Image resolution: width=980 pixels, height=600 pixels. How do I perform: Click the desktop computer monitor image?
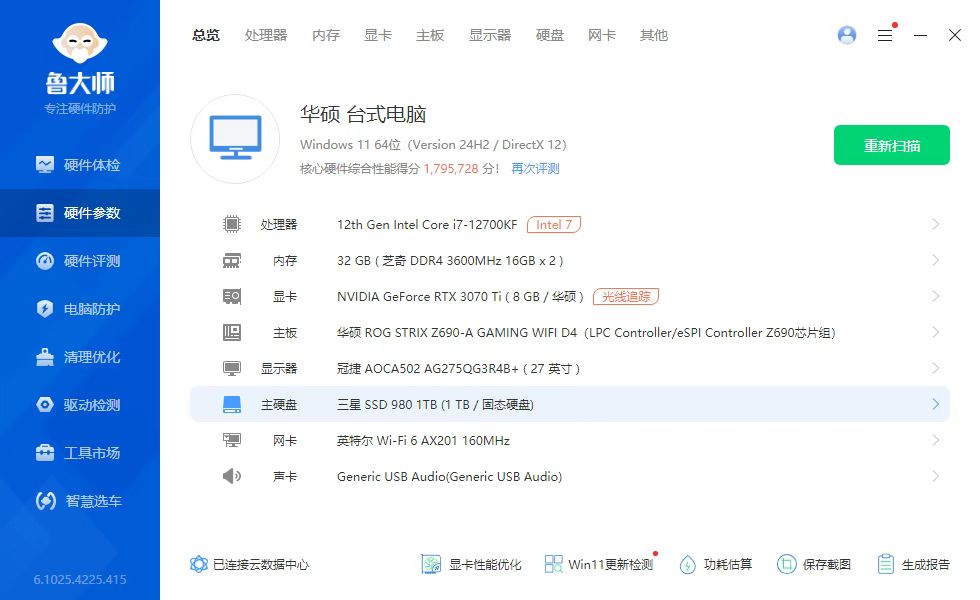pos(235,139)
